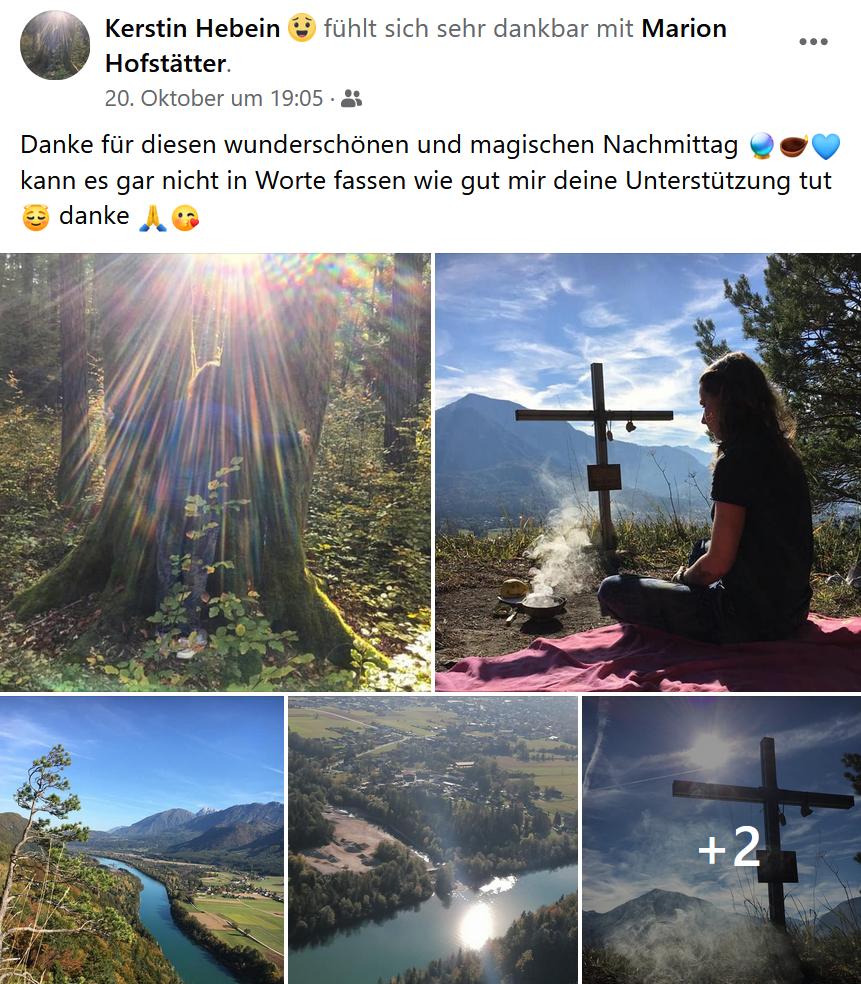Viewport: 861px width, 984px height.
Task: Click the kissing face emoji
Action: click(x=185, y=218)
